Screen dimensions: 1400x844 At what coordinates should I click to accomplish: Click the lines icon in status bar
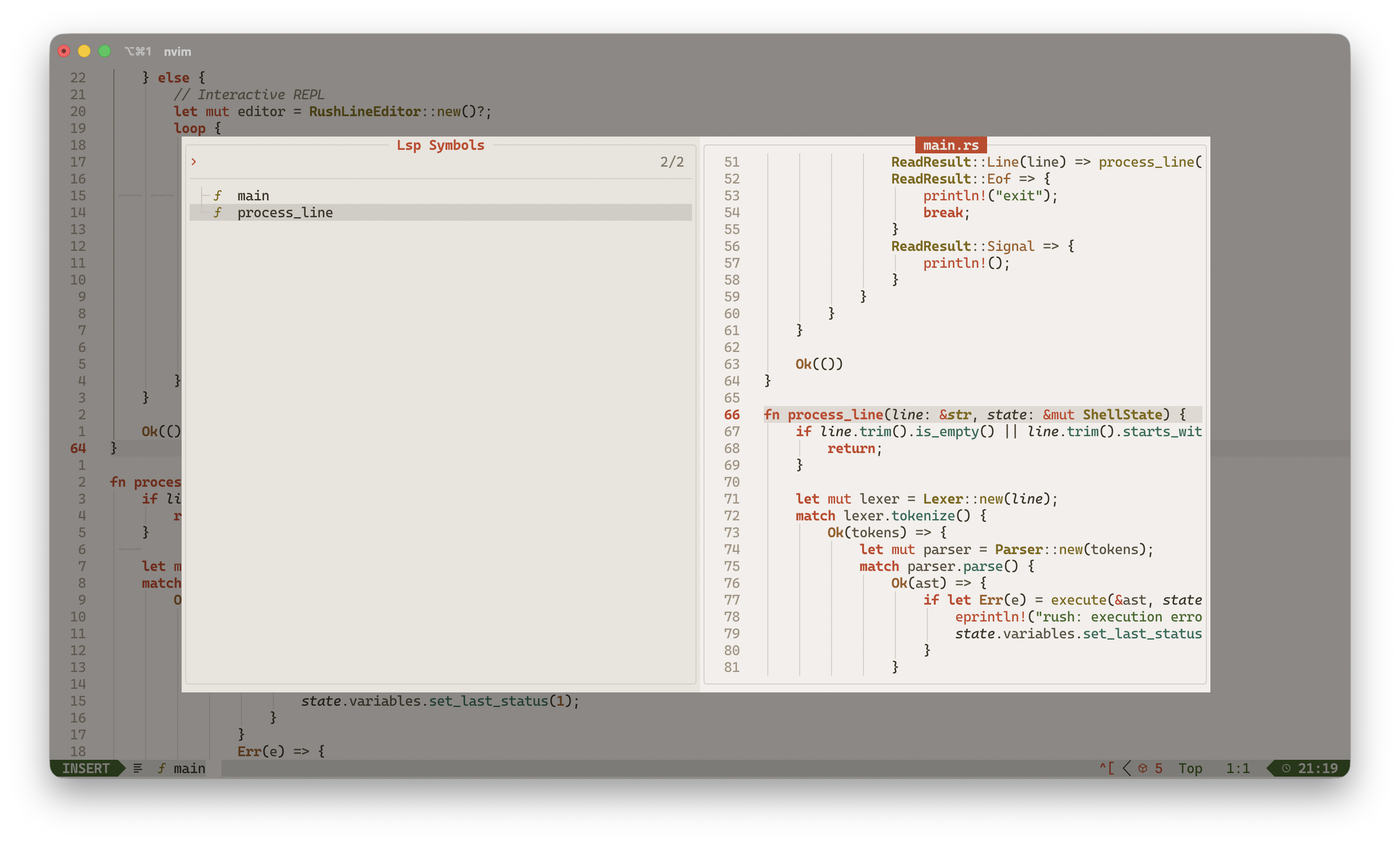click(x=137, y=768)
